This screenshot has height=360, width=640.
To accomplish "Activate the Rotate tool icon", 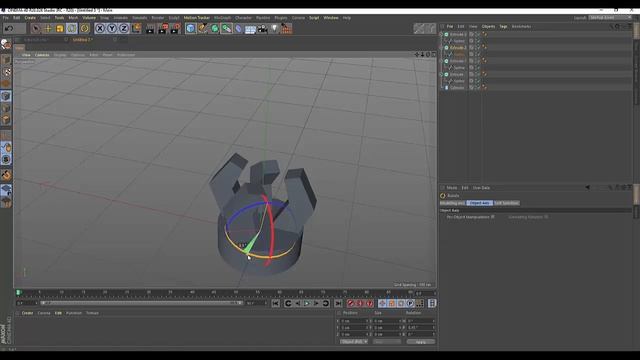I will 72,28.
